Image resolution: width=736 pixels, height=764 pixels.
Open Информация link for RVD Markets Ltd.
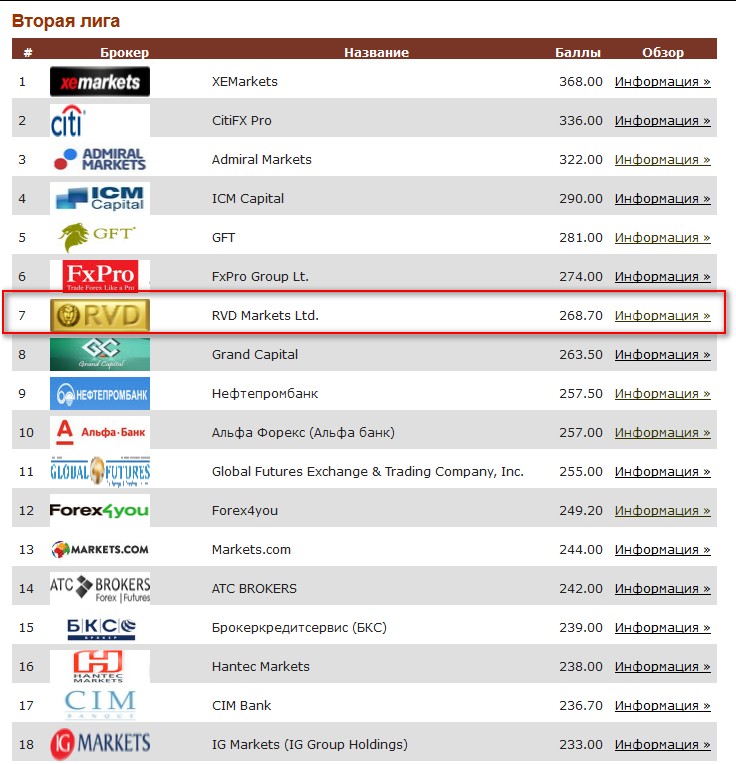(x=662, y=315)
